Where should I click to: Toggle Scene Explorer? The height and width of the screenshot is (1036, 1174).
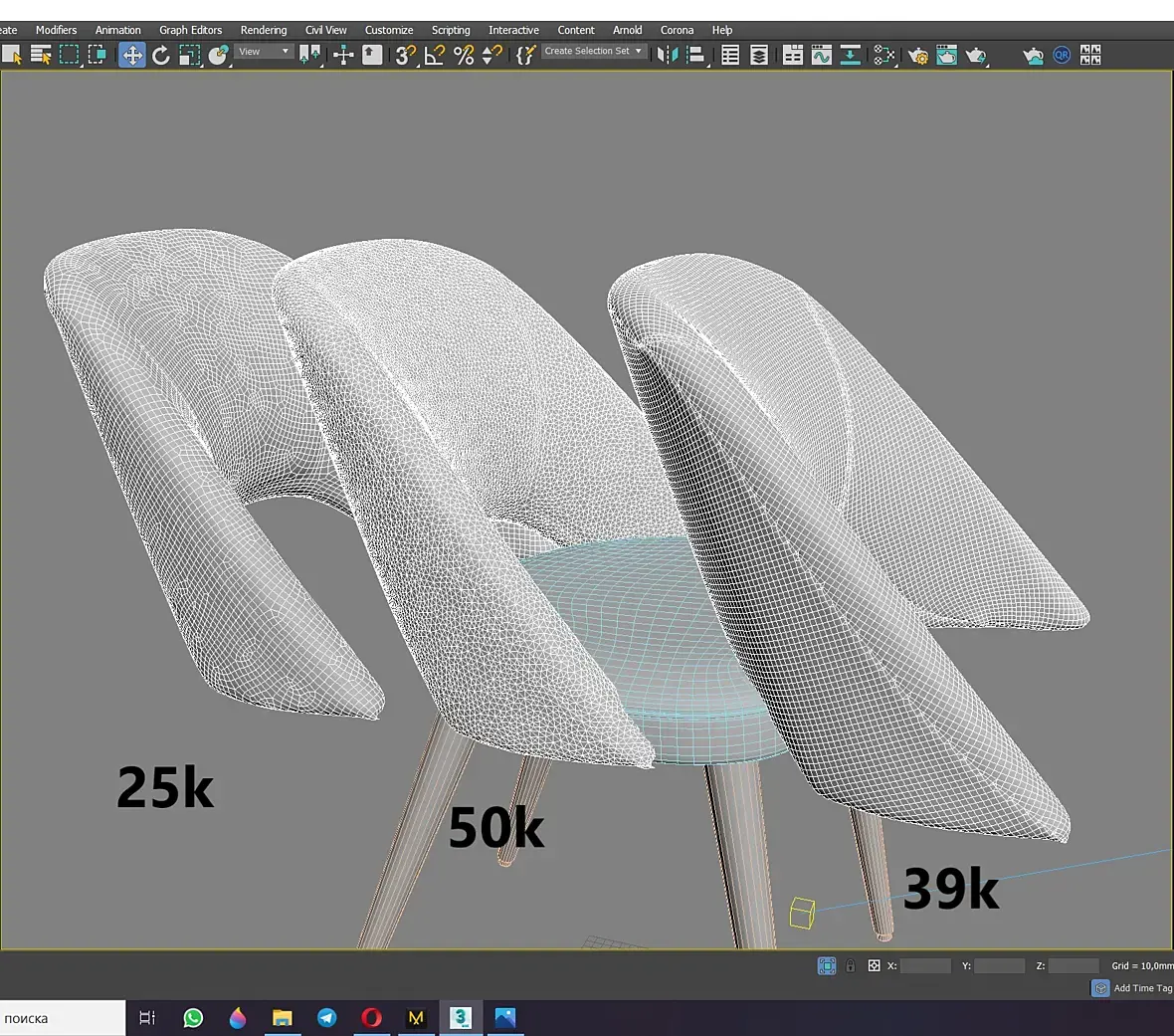730,55
